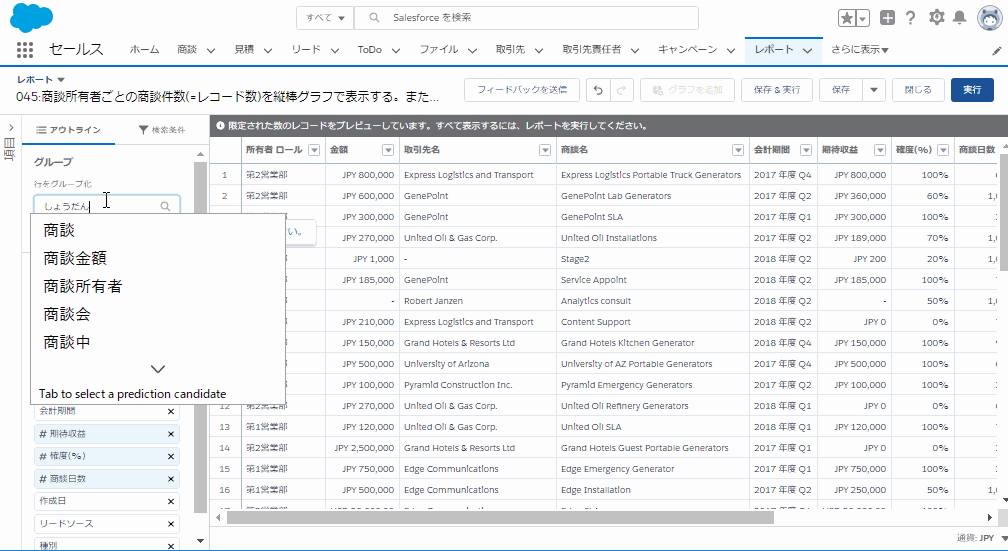Open the 取引先 tab

point(510,50)
